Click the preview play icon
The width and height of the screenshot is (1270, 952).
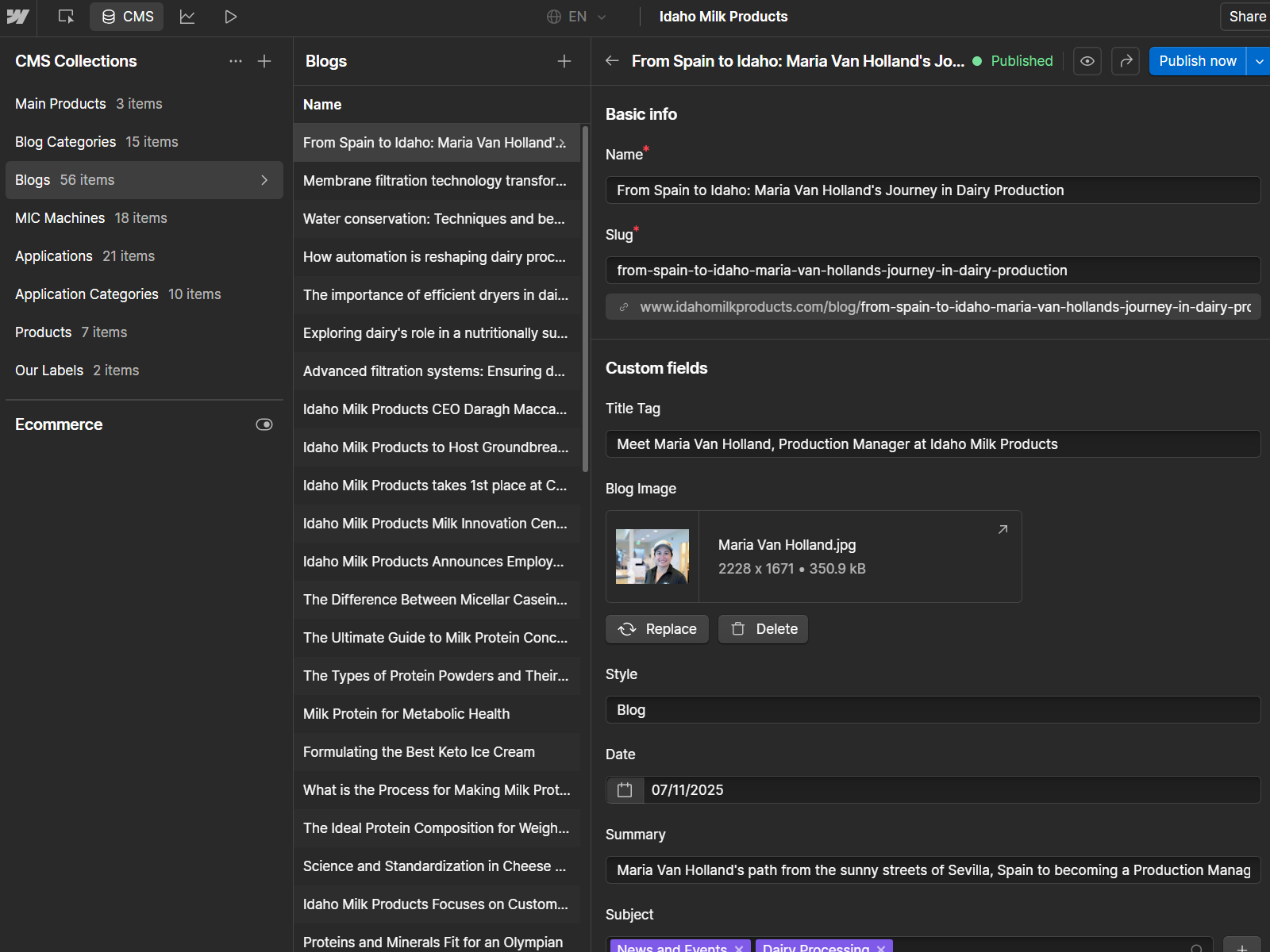pyautogui.click(x=230, y=17)
